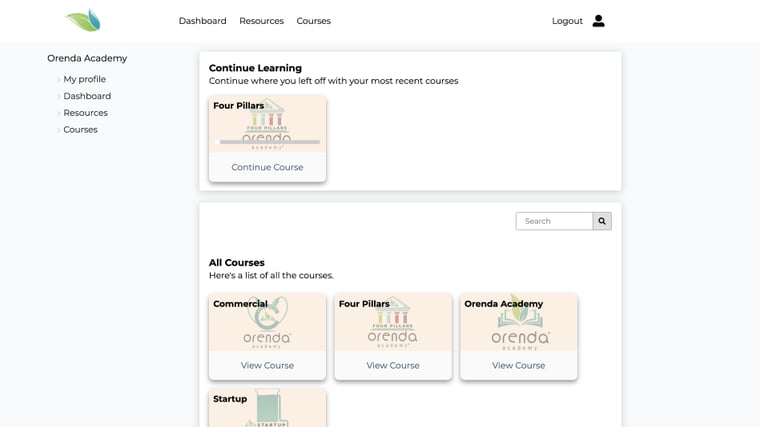Select Courses in top navigation bar
Image resolution: width=760 pixels, height=427 pixels.
pyautogui.click(x=313, y=21)
